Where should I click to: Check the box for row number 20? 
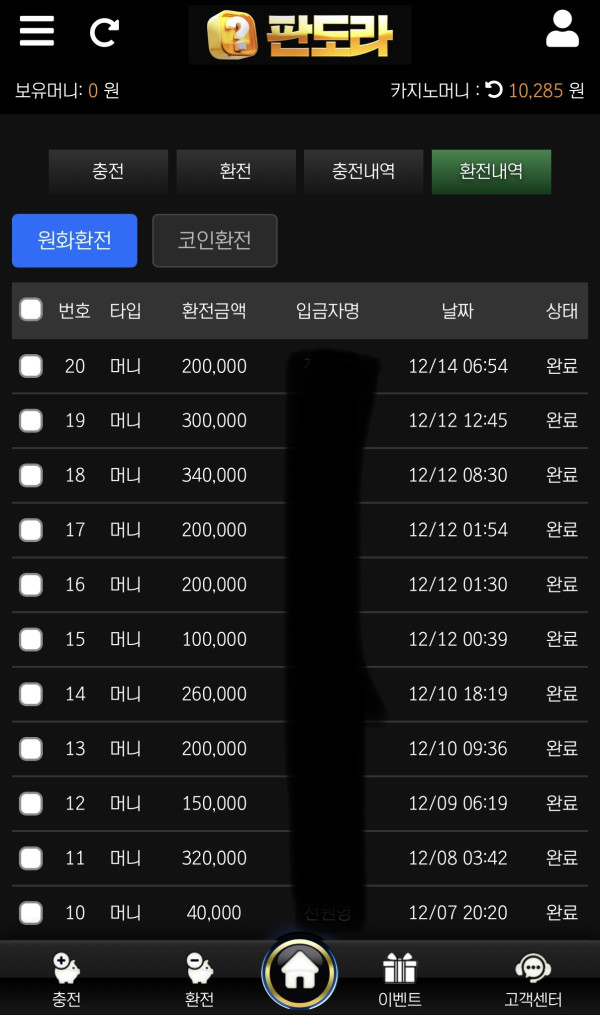pos(31,366)
